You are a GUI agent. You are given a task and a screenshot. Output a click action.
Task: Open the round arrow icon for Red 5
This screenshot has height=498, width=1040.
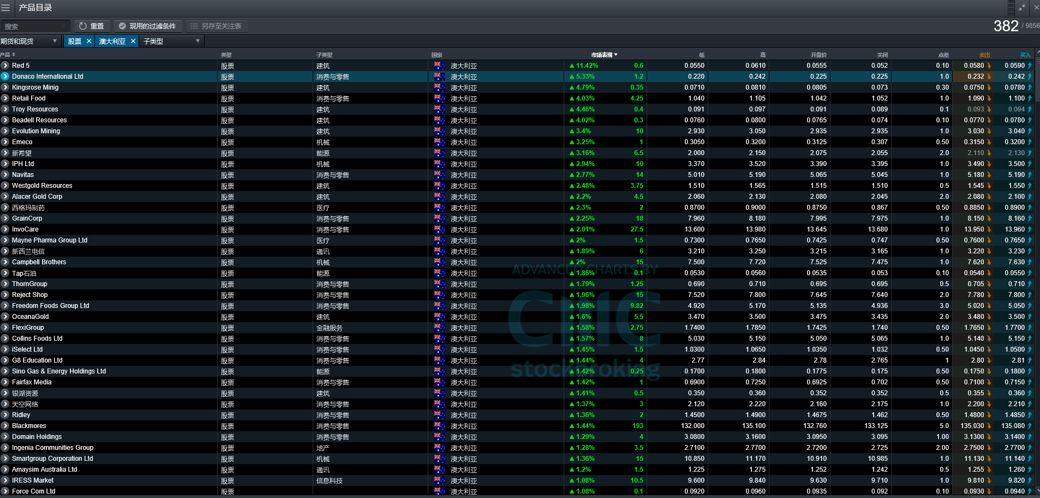pyautogui.click(x=5, y=66)
